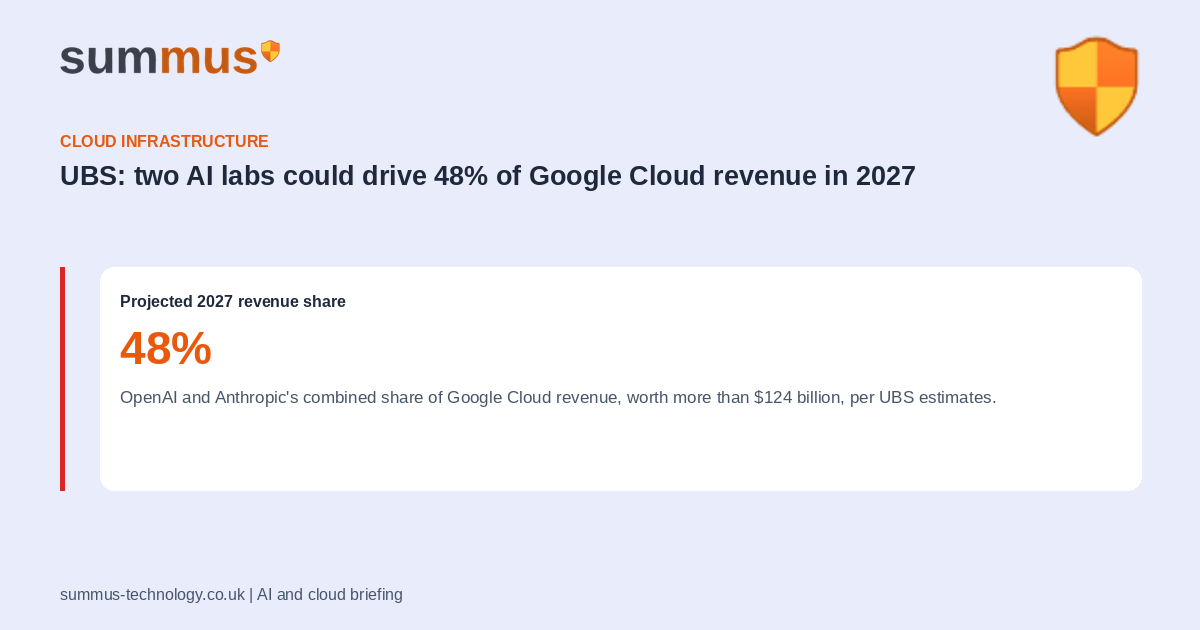Click the large orange shield icon

(x=1097, y=86)
